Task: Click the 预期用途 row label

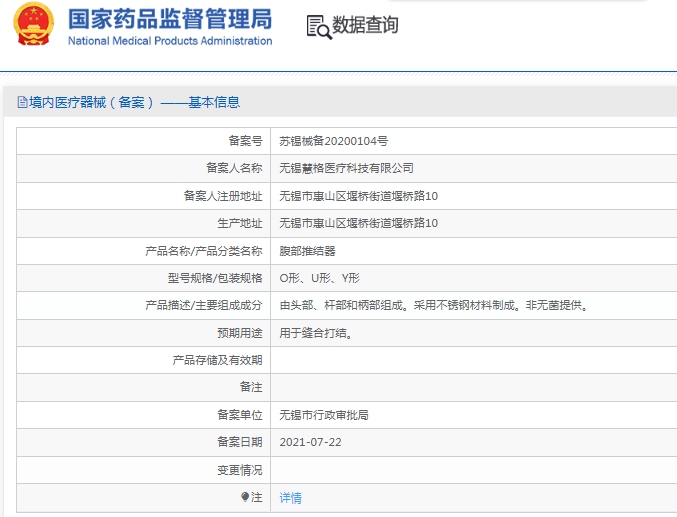Action: pyautogui.click(x=240, y=333)
